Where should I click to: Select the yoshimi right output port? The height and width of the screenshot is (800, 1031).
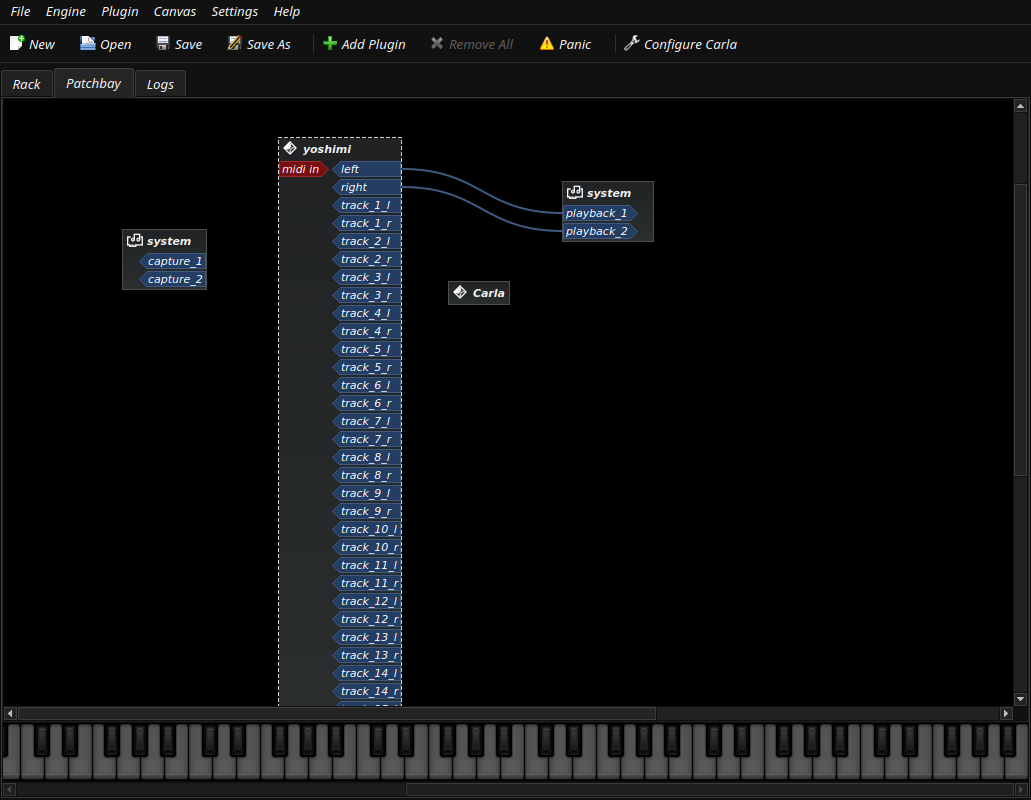click(367, 187)
